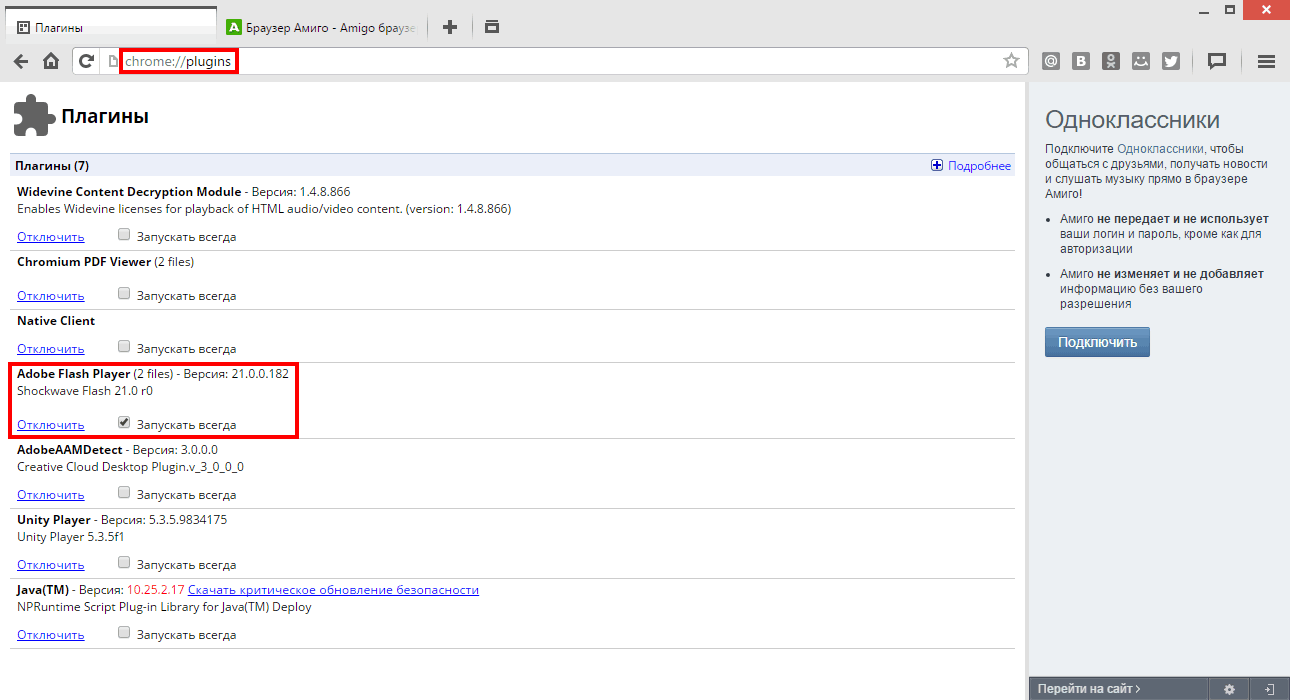Click Отключить for Unity Player
The image size is (1290, 700).
[x=51, y=565]
